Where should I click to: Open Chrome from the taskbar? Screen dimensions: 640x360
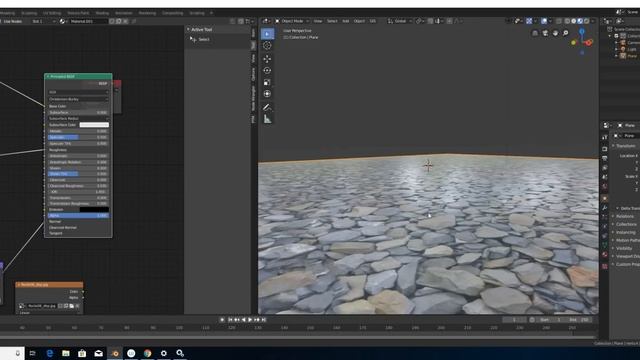[147, 353]
